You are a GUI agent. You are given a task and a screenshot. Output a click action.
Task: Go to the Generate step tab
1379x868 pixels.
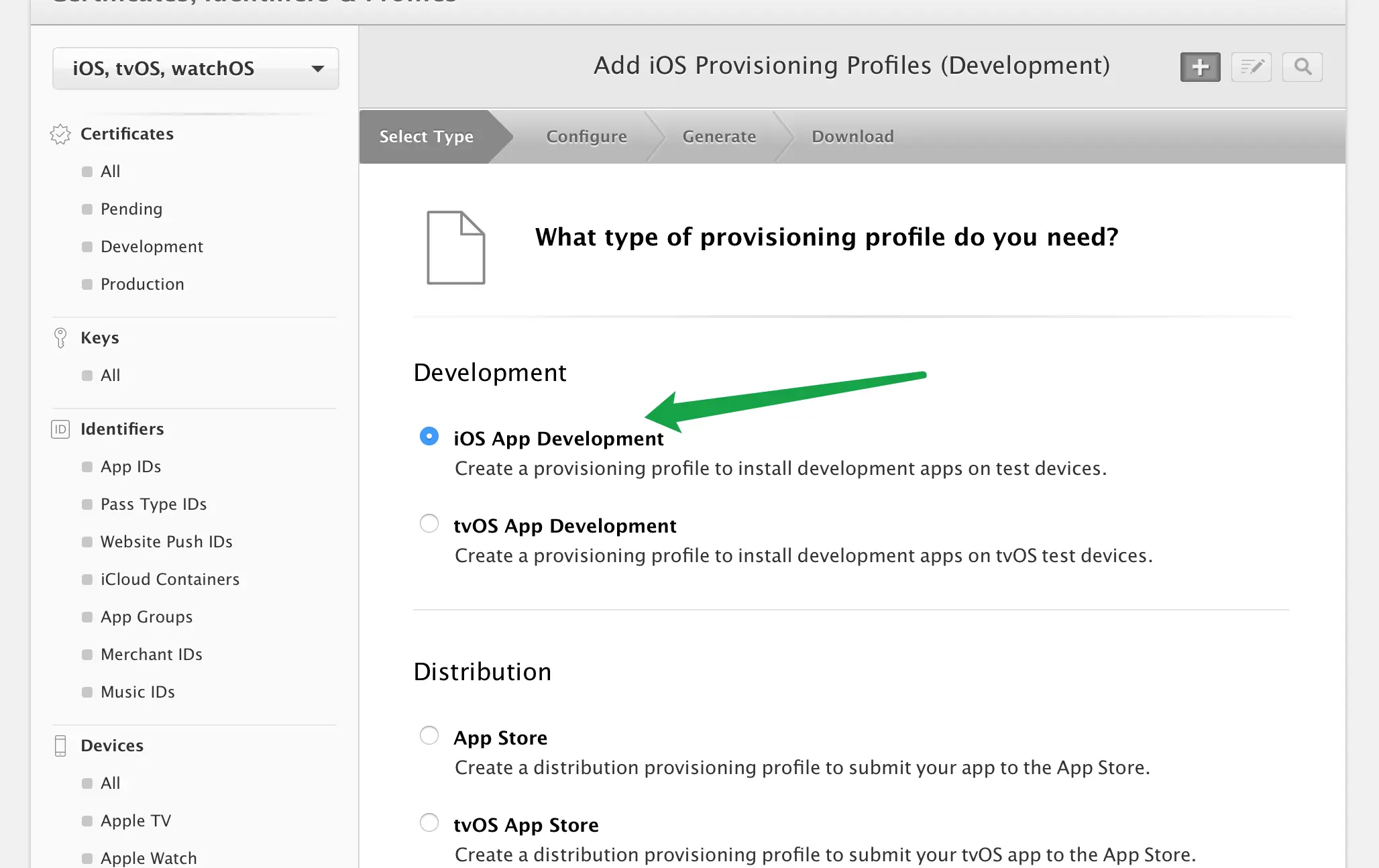click(x=719, y=137)
